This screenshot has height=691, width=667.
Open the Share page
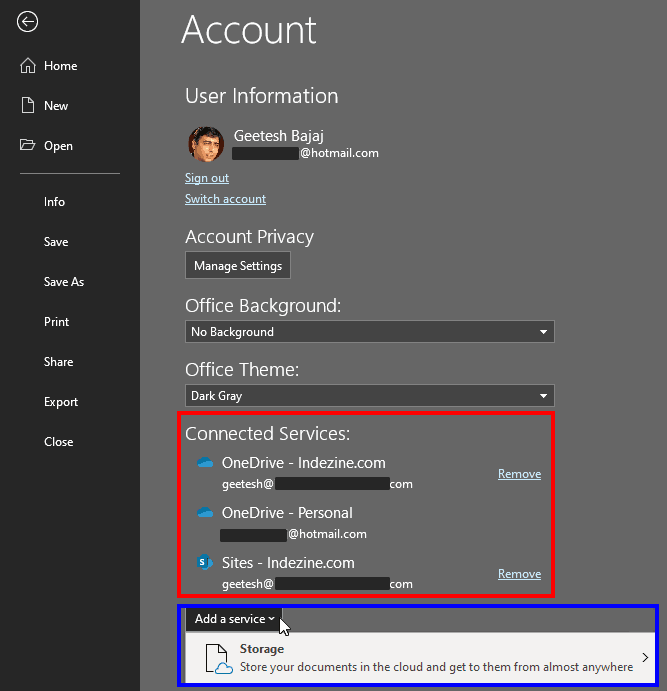click(x=59, y=362)
